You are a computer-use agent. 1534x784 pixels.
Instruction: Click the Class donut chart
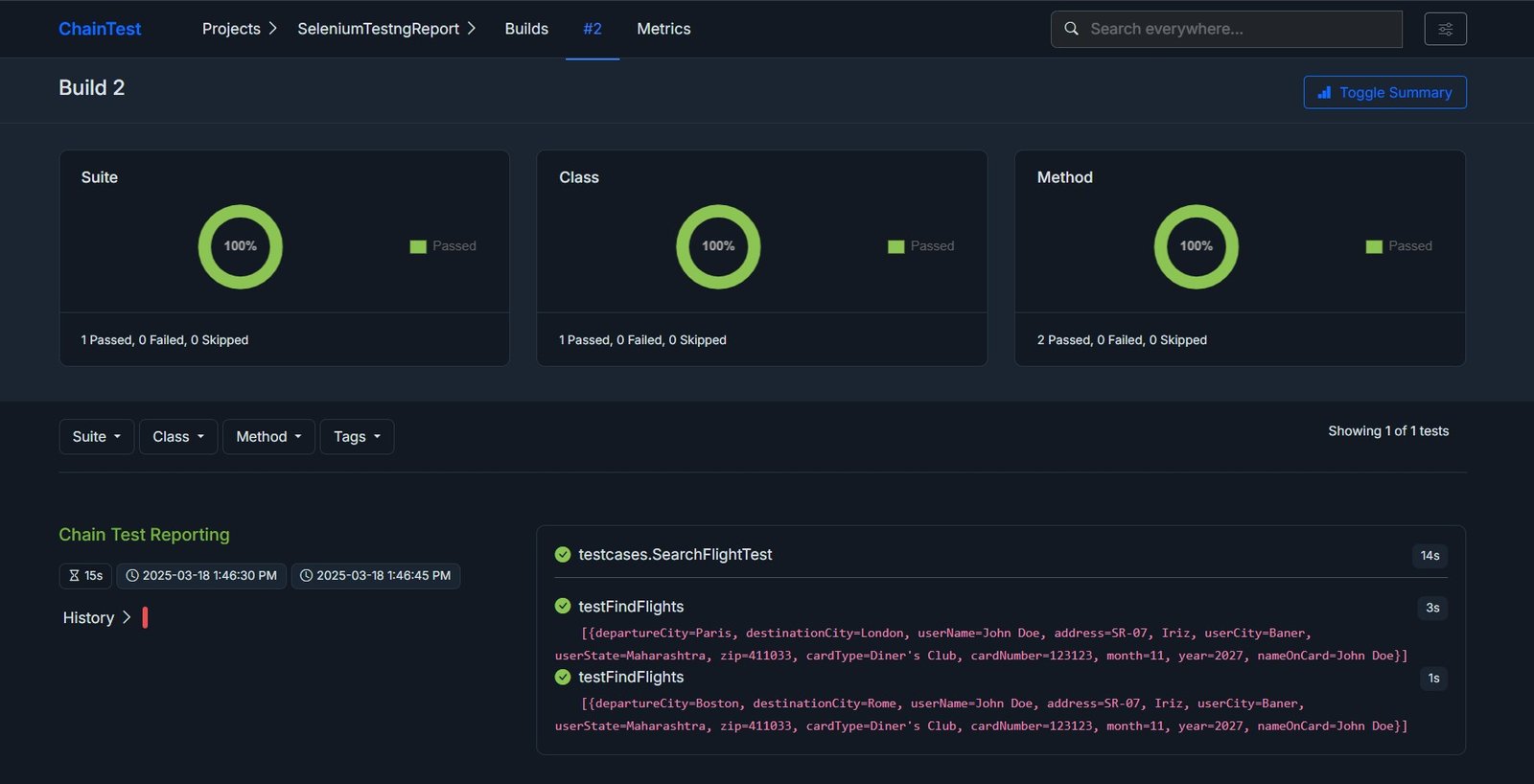(x=718, y=246)
